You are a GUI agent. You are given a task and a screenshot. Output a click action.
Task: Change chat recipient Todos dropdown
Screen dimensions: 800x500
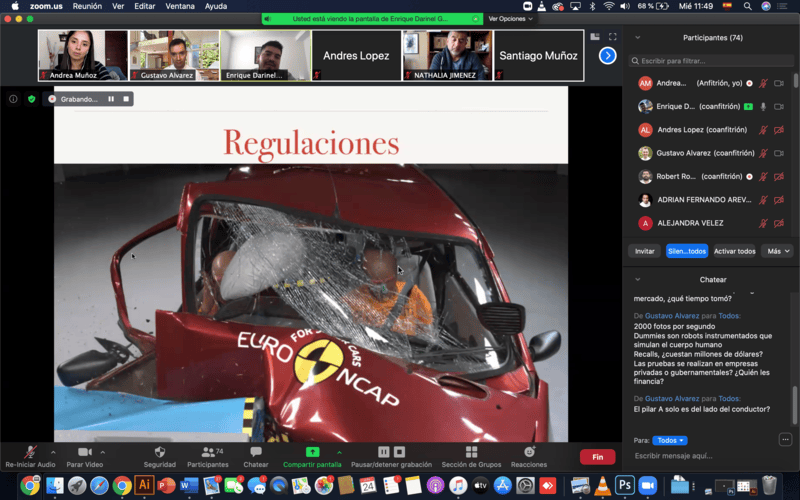click(670, 440)
